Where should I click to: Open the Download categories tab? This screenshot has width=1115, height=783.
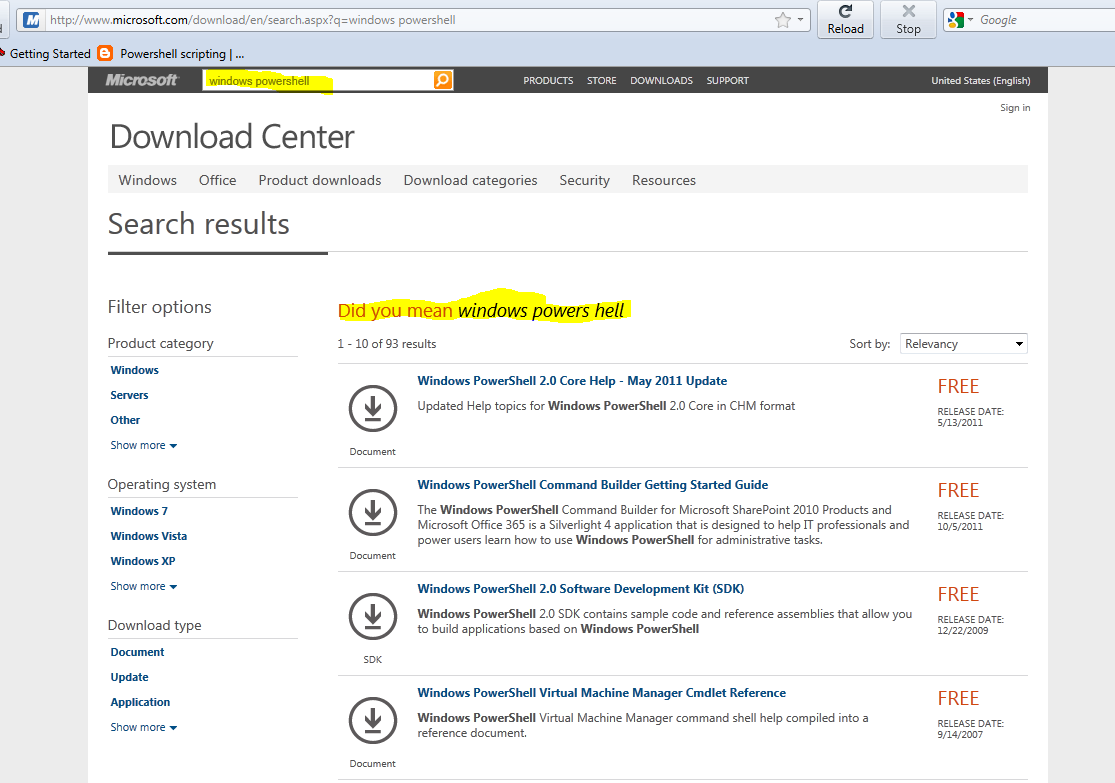(470, 180)
